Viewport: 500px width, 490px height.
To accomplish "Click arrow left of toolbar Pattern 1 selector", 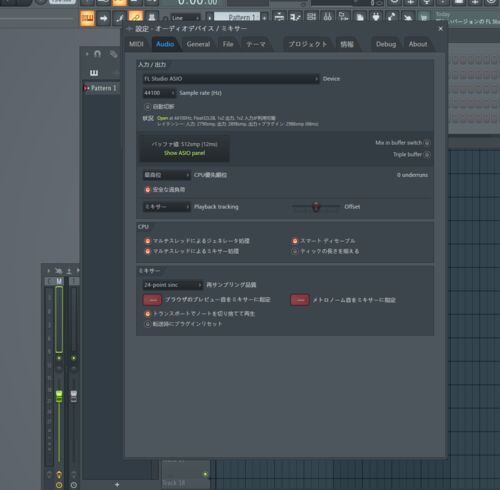I will (x=209, y=17).
